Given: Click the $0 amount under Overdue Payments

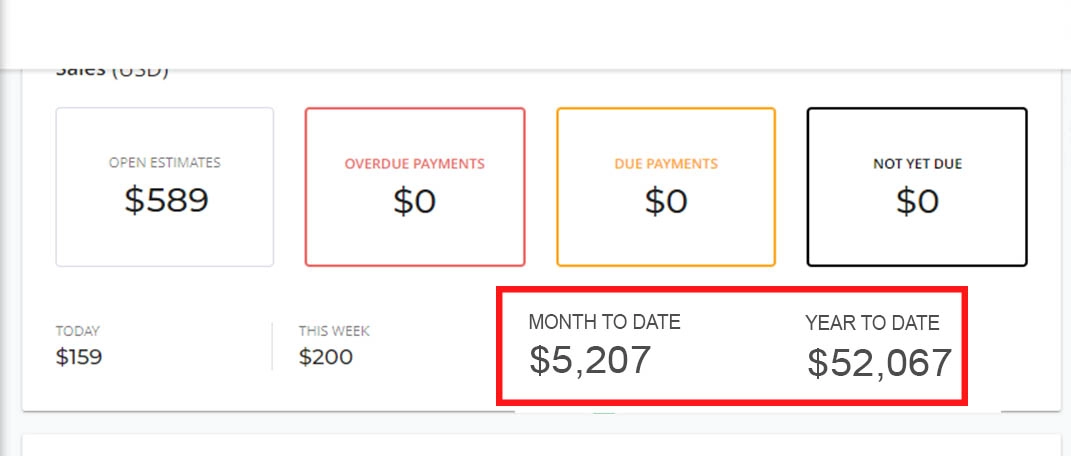Looking at the screenshot, I should click(415, 202).
